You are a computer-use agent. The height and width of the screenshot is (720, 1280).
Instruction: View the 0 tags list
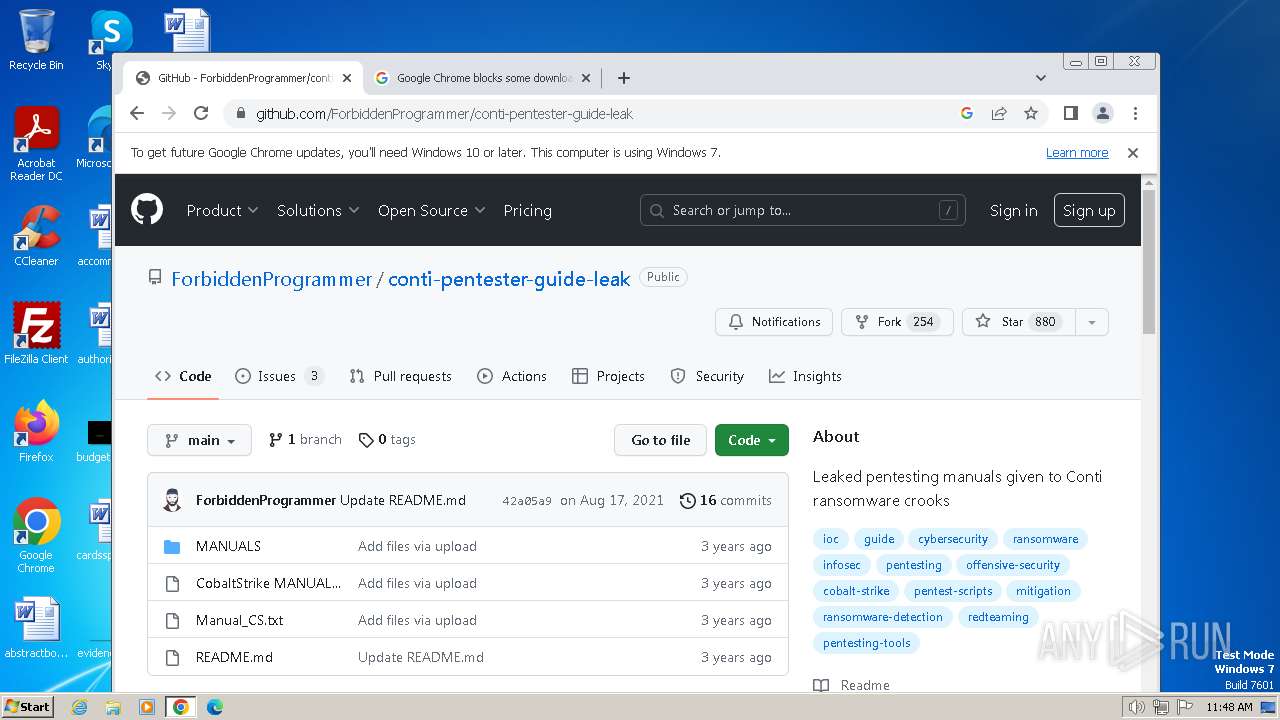pos(387,439)
